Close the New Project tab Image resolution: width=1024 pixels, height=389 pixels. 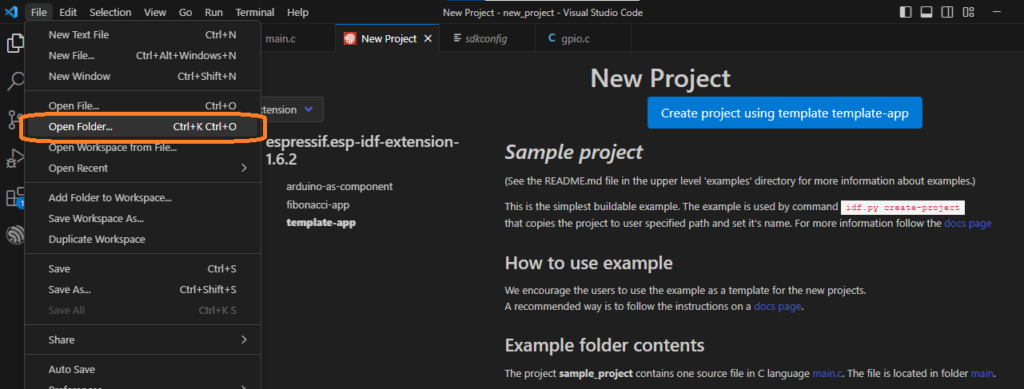[x=428, y=39]
